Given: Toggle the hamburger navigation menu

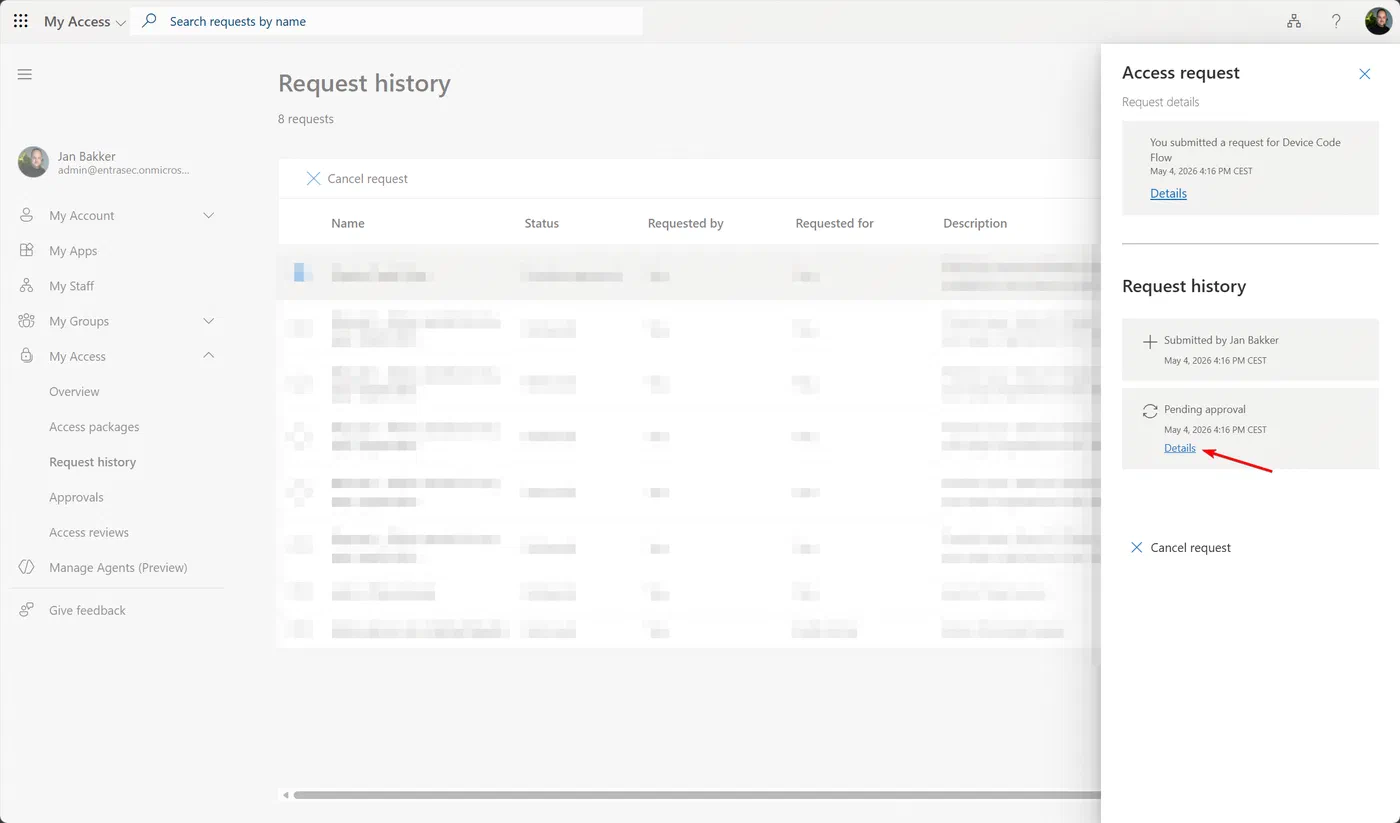Looking at the screenshot, I should coord(25,74).
